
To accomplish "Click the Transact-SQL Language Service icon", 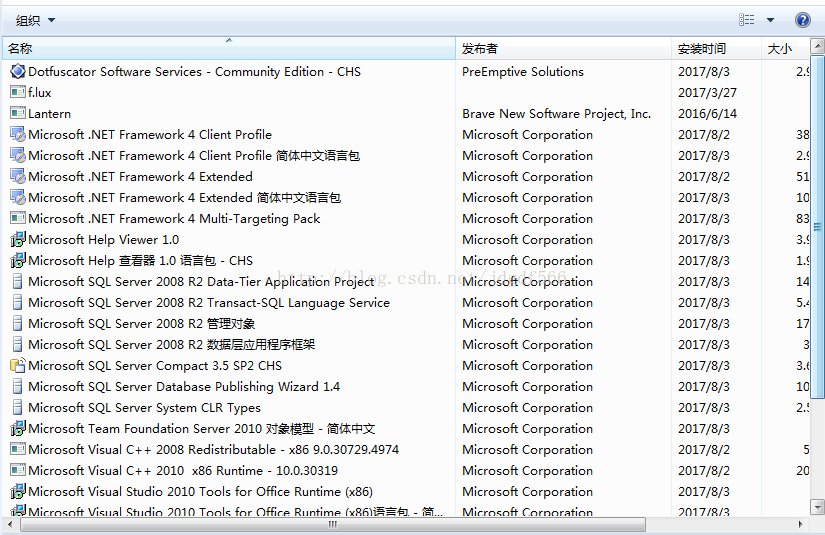I will (x=18, y=302).
